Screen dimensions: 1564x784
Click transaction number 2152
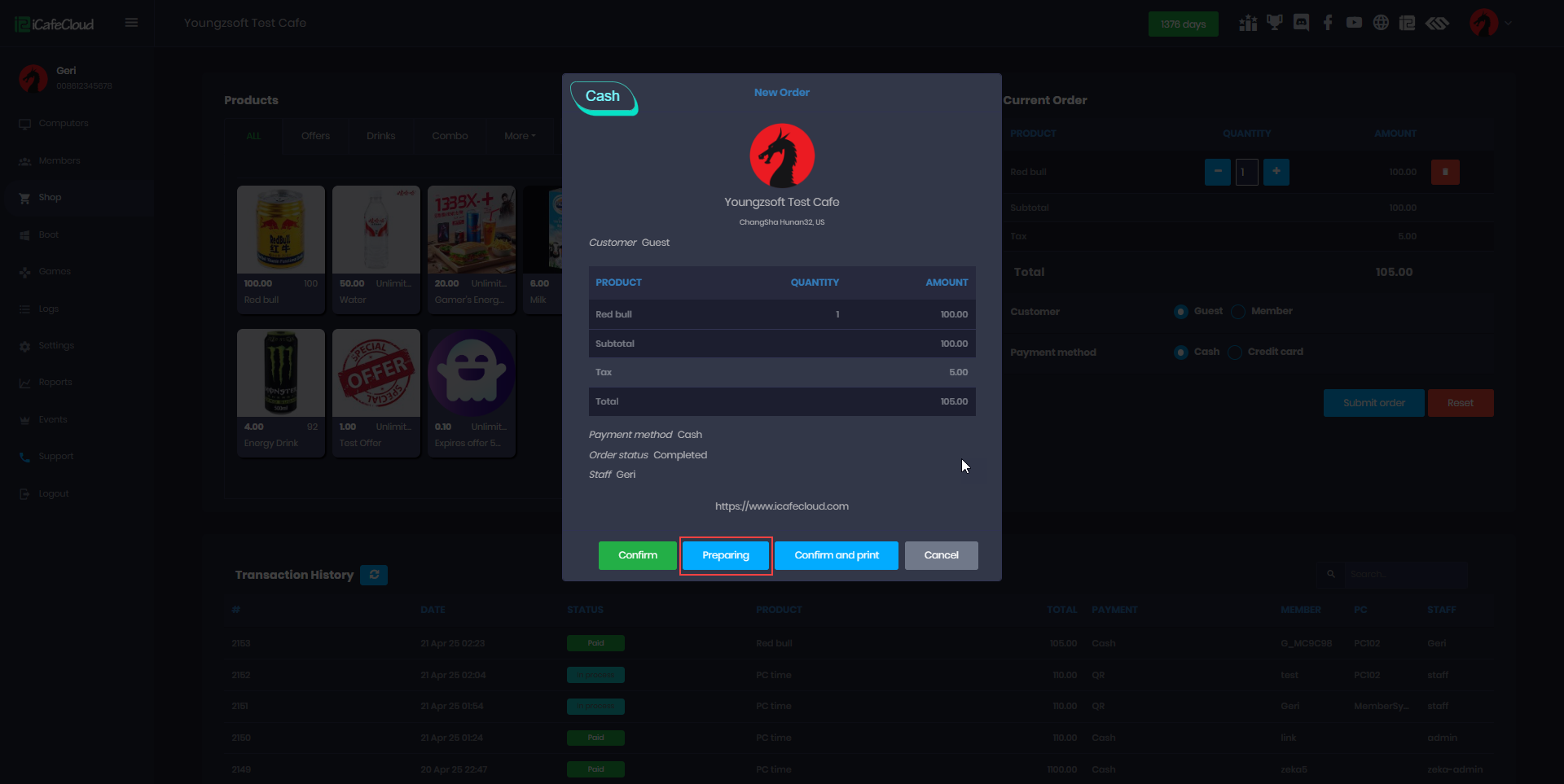[x=241, y=675]
